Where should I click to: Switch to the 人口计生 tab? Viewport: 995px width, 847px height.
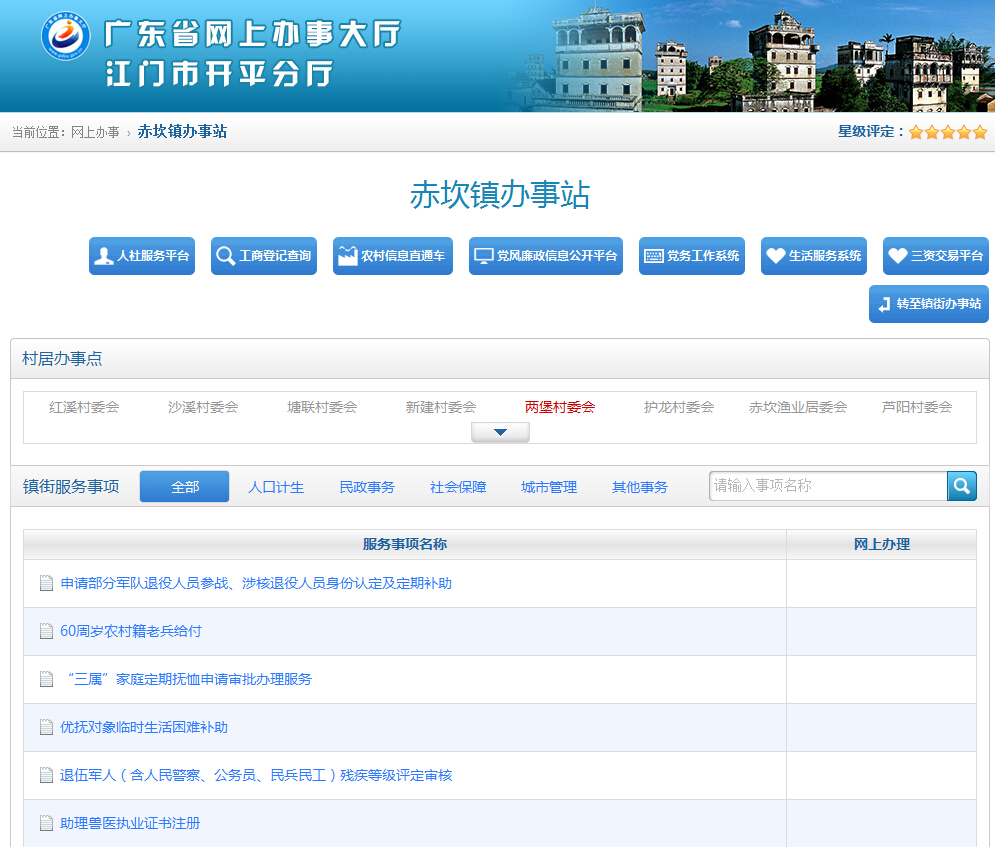pos(276,487)
